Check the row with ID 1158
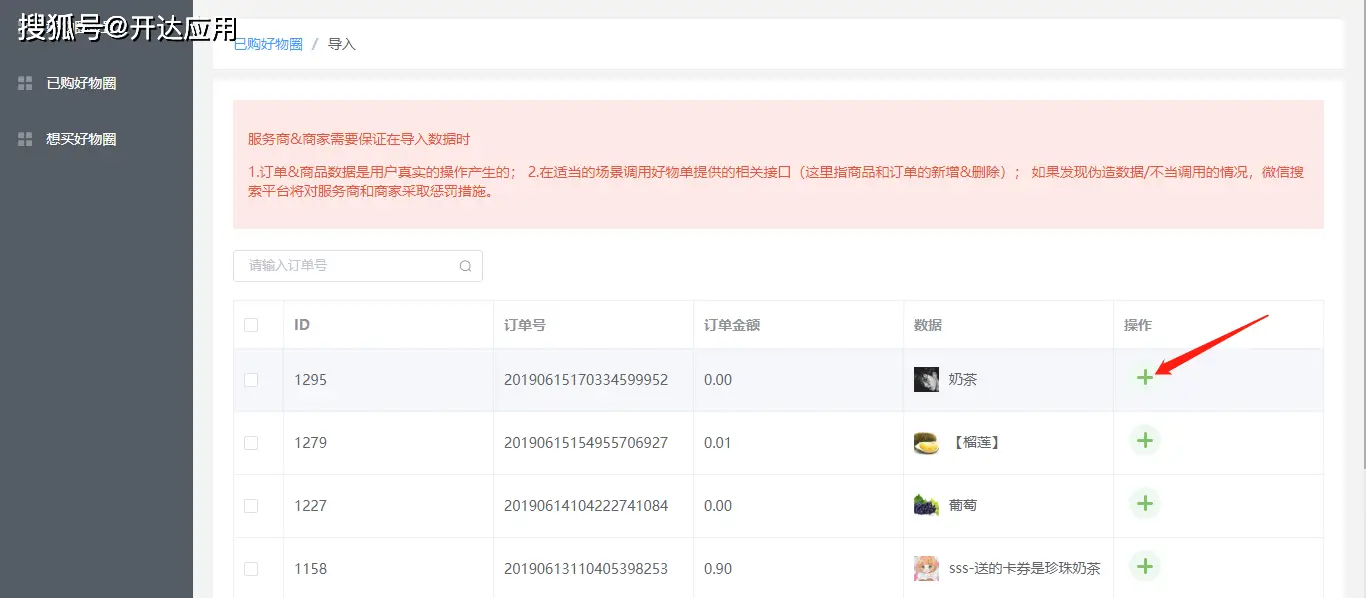This screenshot has width=1366, height=598. pyautogui.click(x=251, y=569)
